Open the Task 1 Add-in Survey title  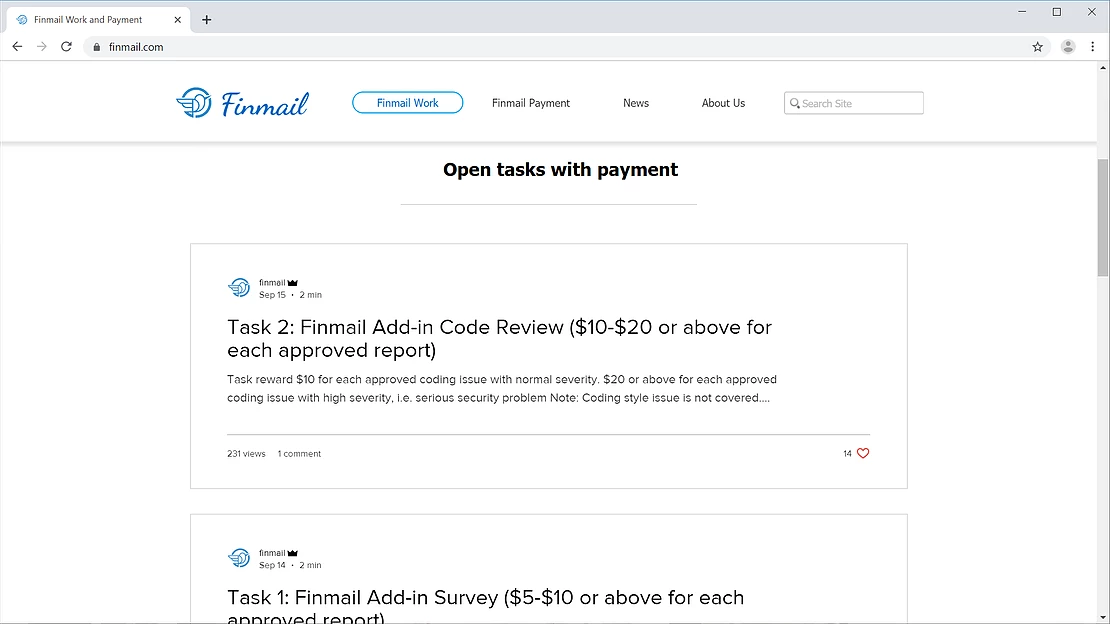pyautogui.click(x=486, y=608)
